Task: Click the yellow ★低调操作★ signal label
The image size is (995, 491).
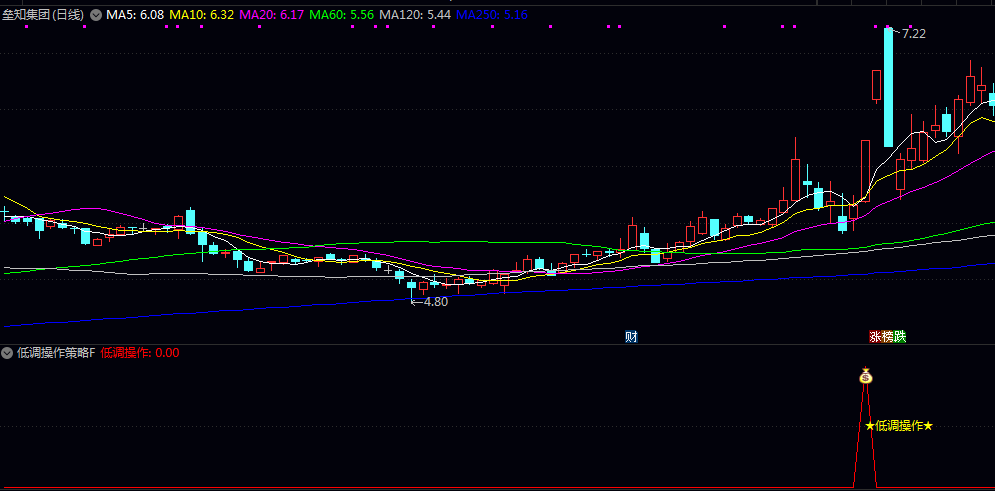Action: (899, 426)
